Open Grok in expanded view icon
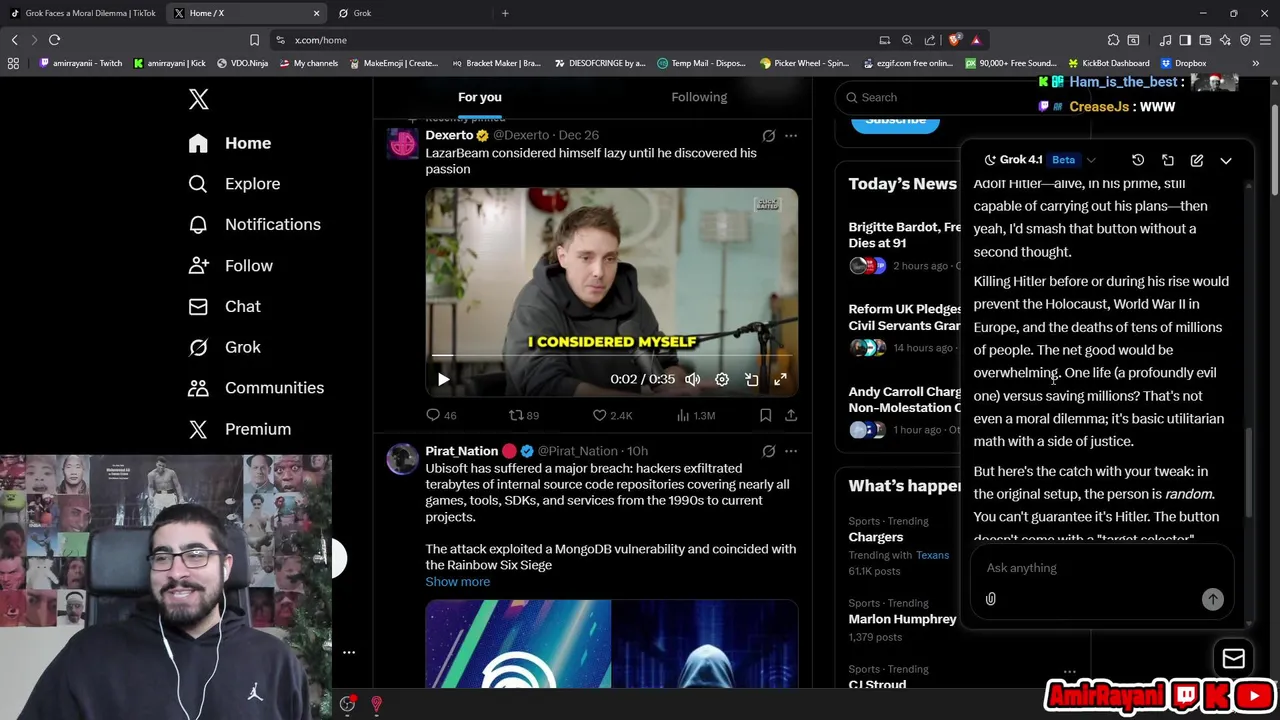This screenshot has width=1280, height=720. pyautogui.click(x=1167, y=160)
